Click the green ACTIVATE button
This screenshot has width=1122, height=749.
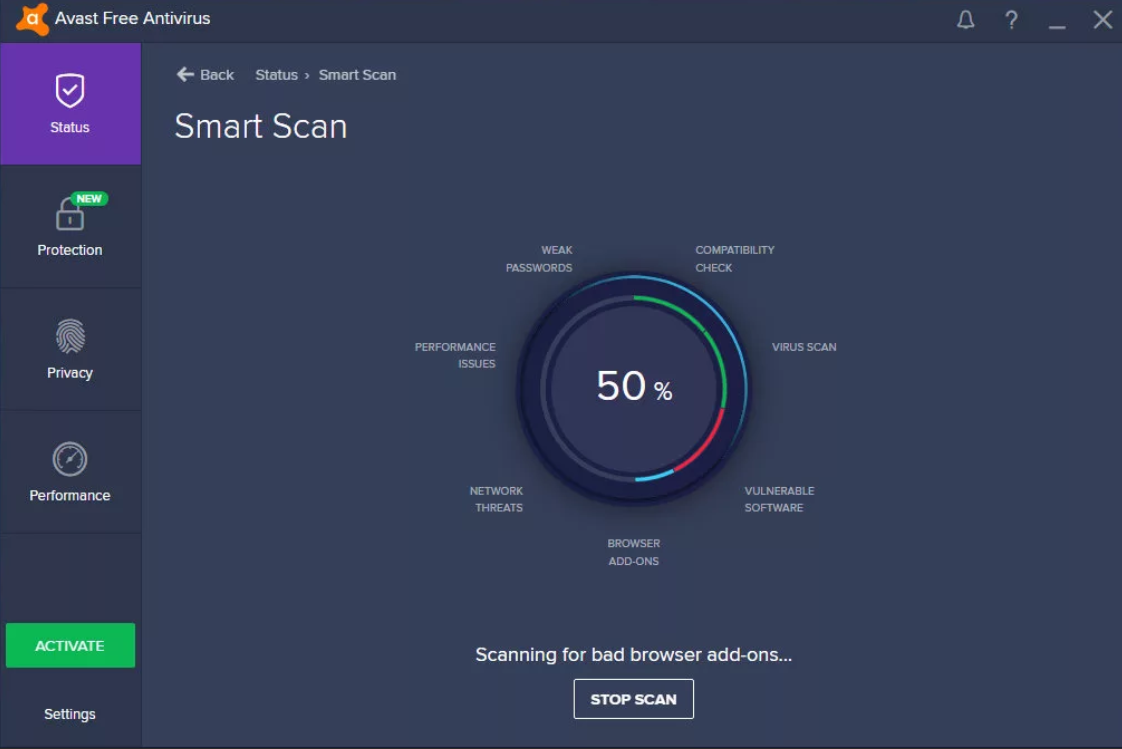70,645
